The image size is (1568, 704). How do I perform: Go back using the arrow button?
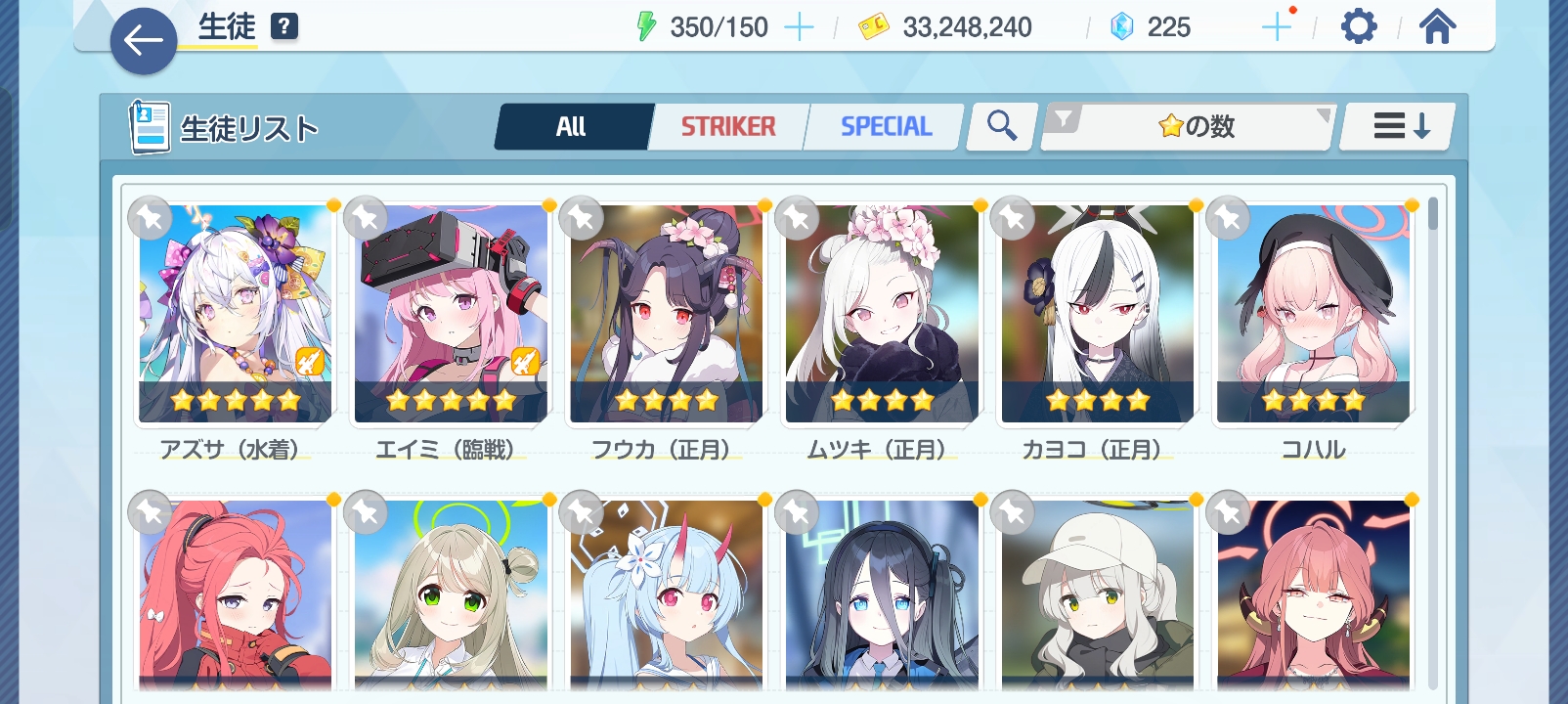point(144,41)
